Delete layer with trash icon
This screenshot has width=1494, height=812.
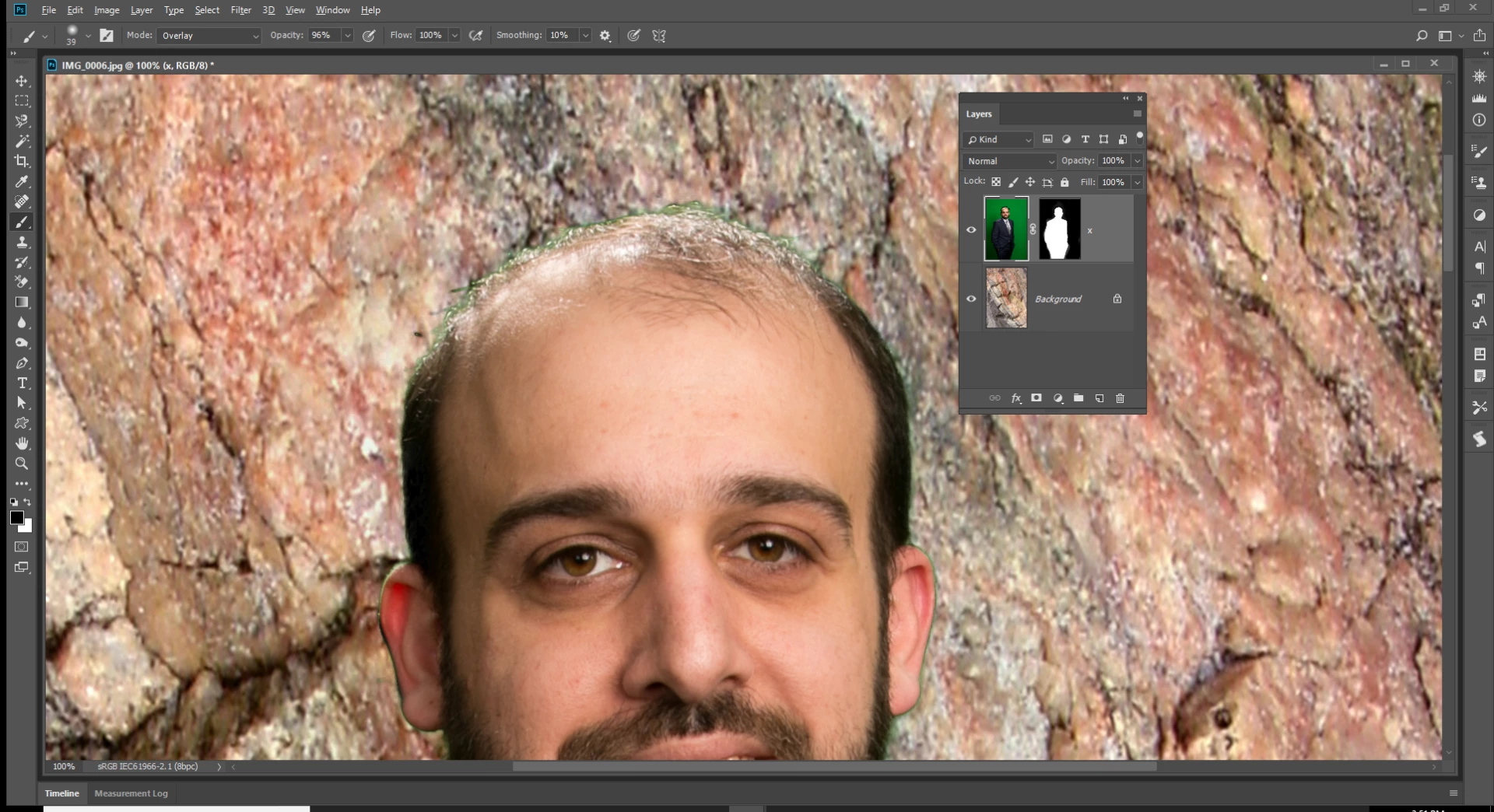pyautogui.click(x=1120, y=398)
